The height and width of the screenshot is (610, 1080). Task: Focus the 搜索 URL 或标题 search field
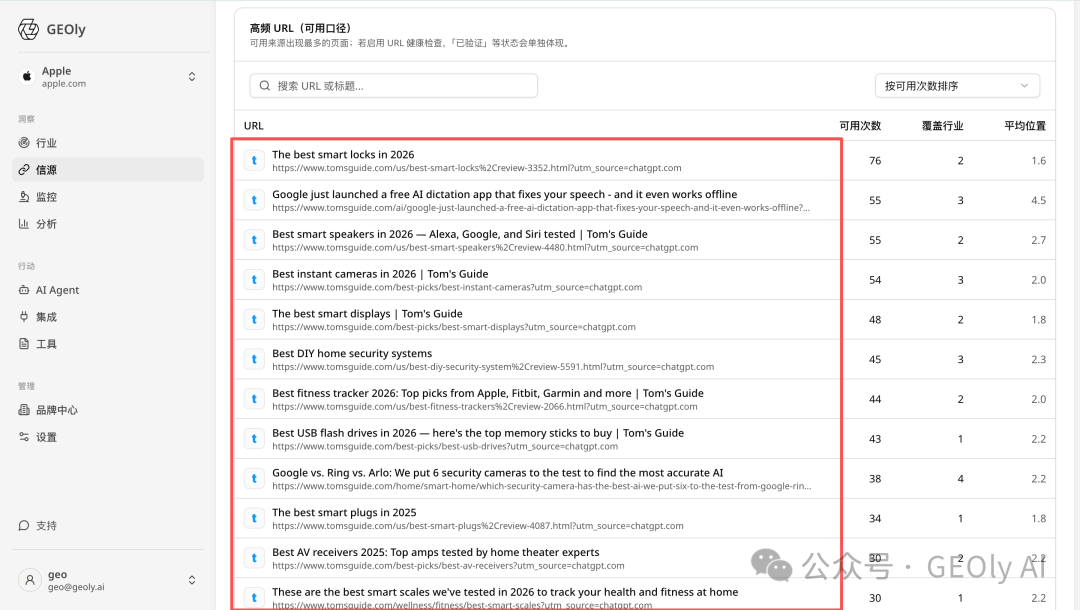pos(393,86)
